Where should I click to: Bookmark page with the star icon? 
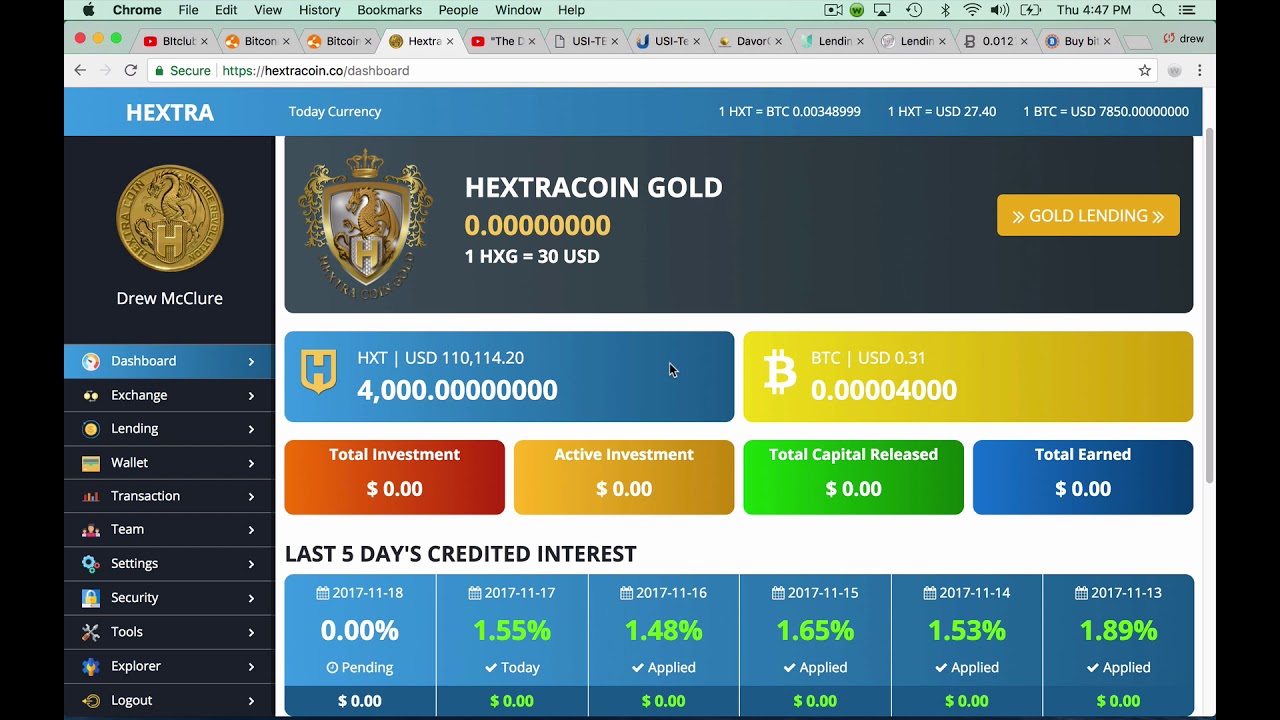click(1145, 70)
